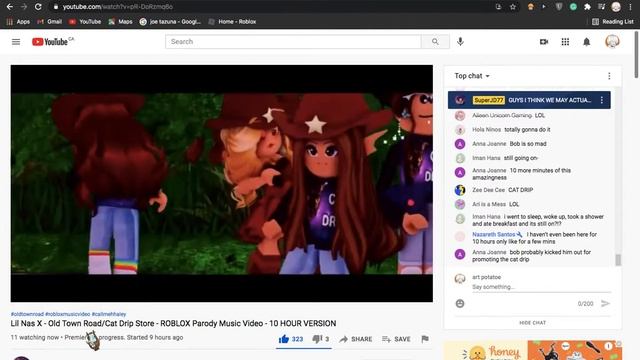Open the Gmail bookmark
The height and width of the screenshot is (360, 640).
(49, 22)
